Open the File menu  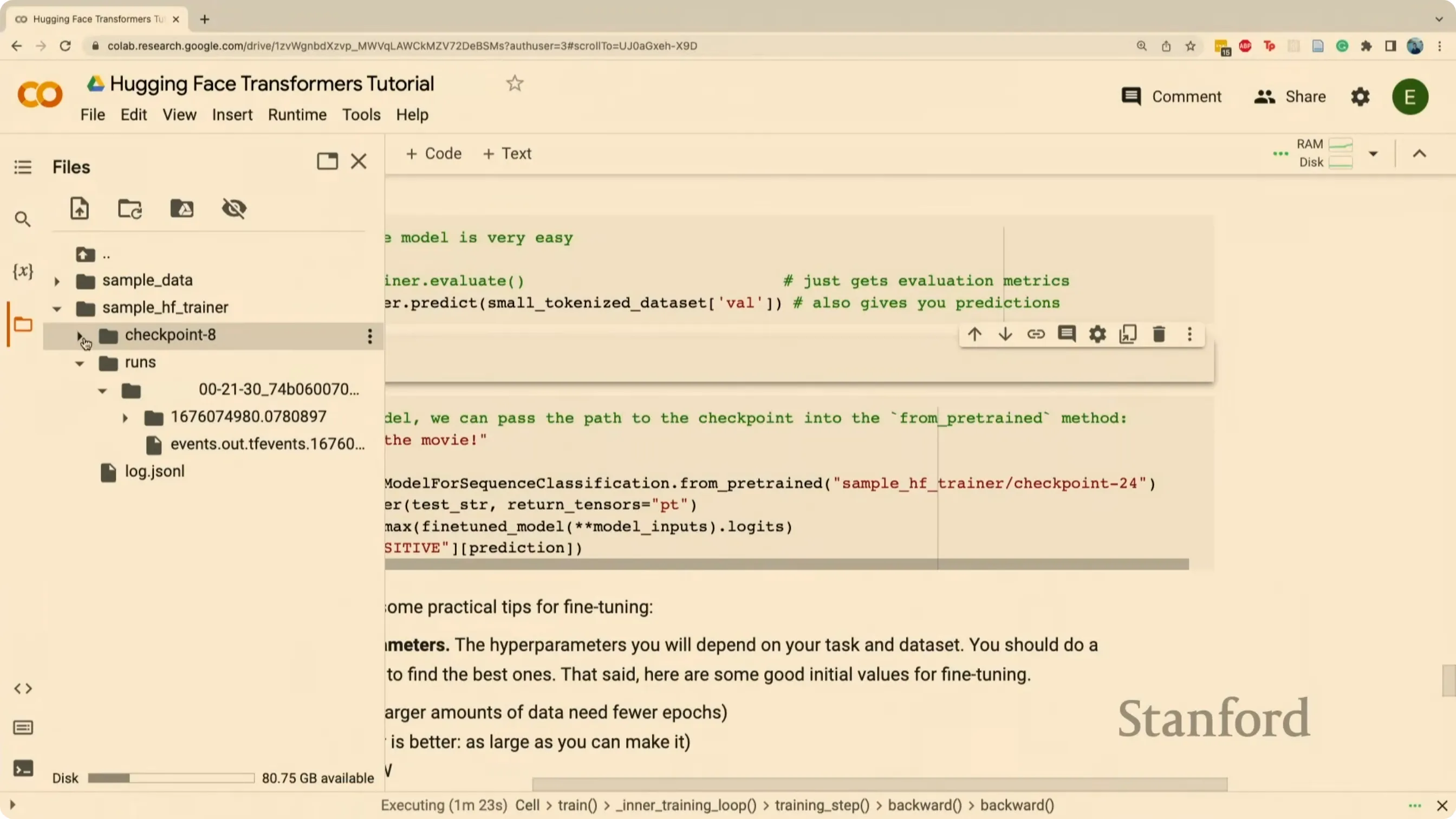pyautogui.click(x=93, y=115)
